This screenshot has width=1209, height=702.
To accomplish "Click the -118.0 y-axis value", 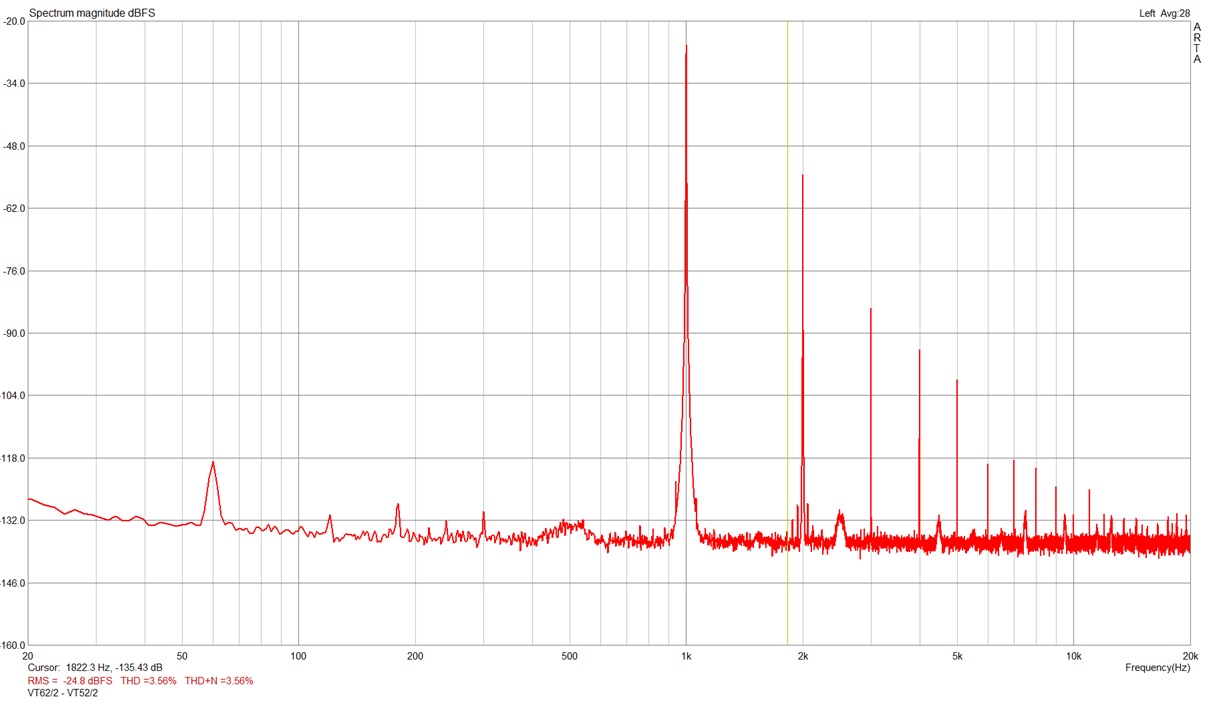I will 13,458.
